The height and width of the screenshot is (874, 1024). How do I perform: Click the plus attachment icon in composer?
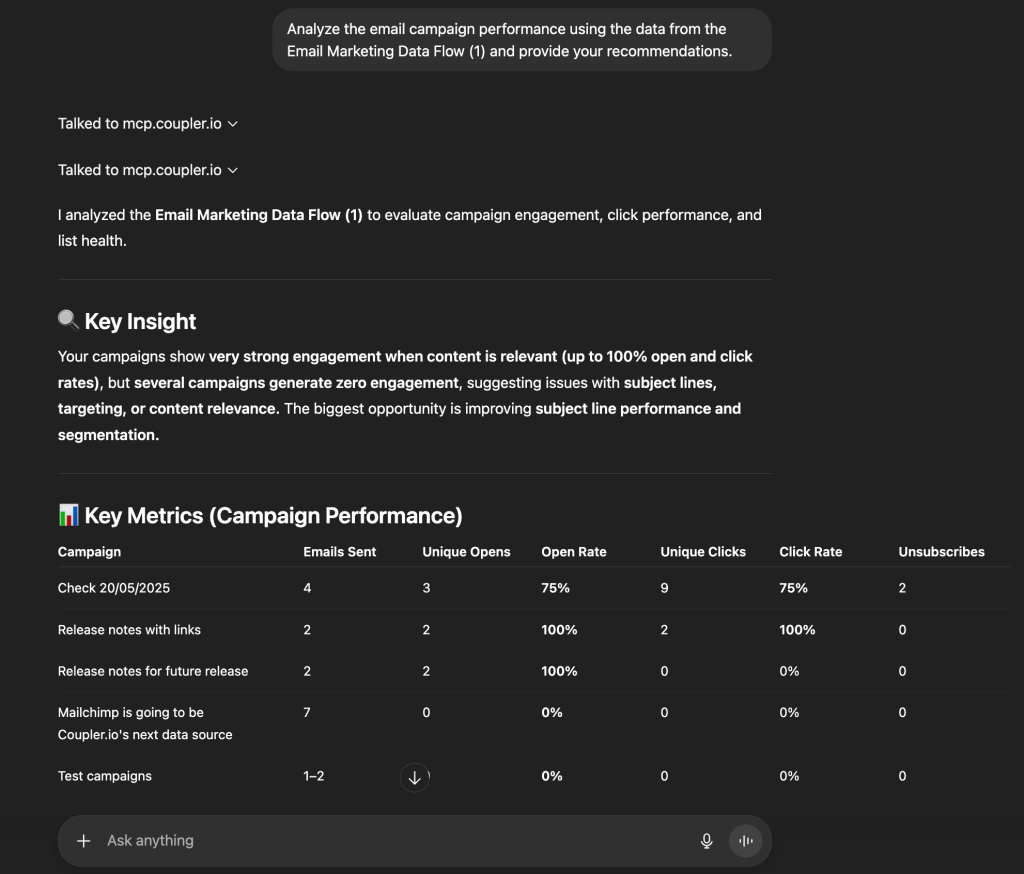click(x=84, y=841)
